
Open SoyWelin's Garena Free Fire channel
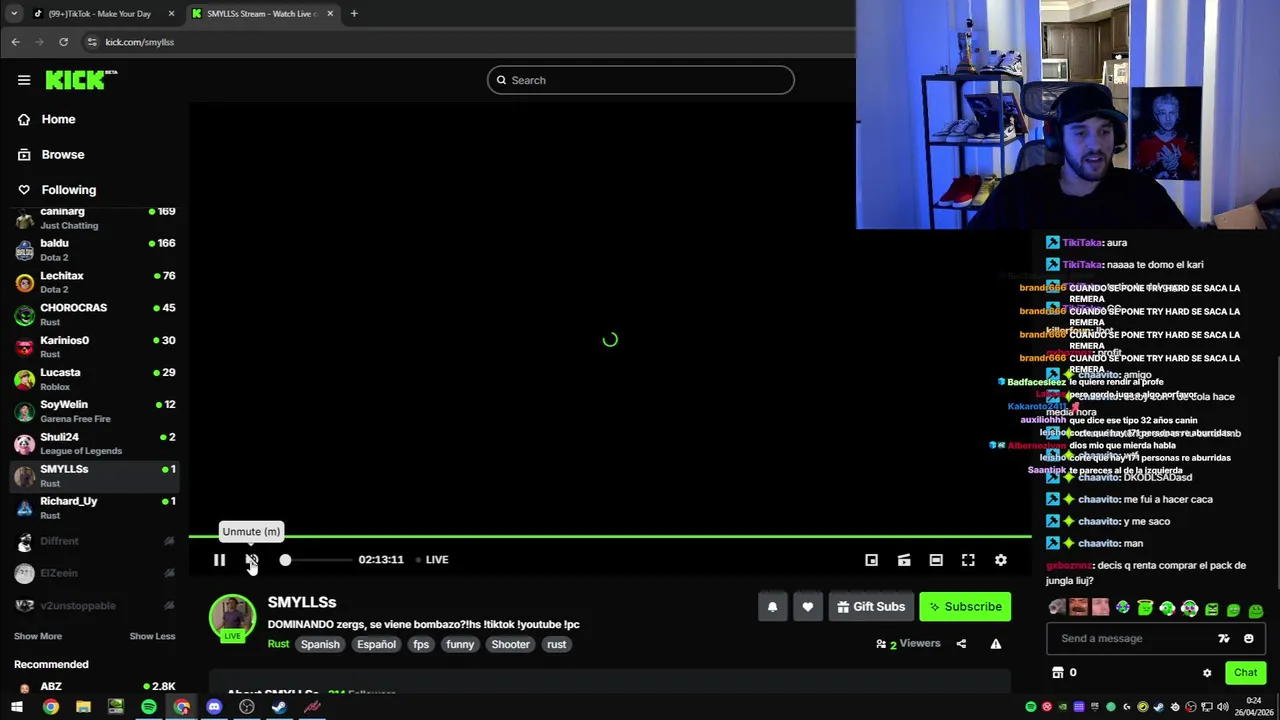(x=95, y=411)
